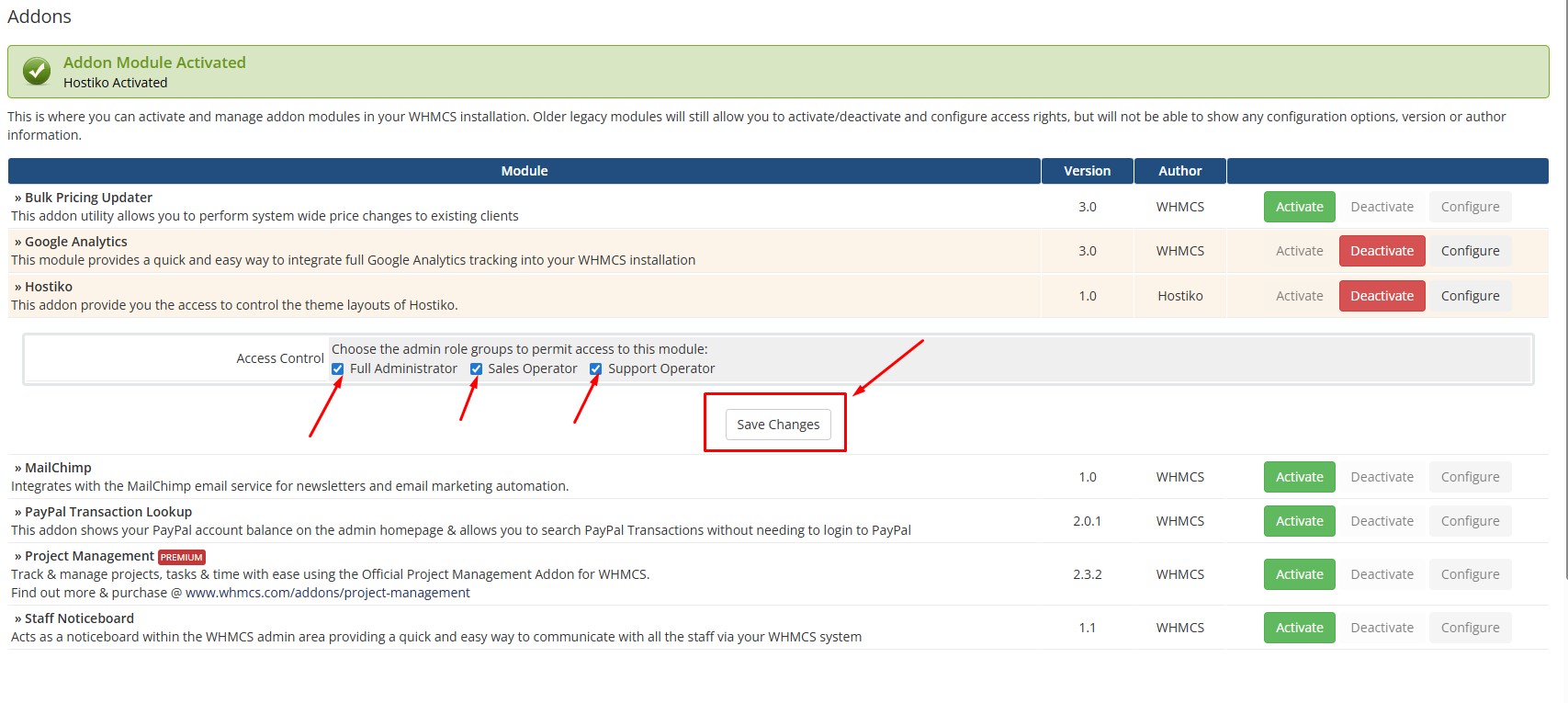Viewport: 1568px width, 703px height.
Task: Deactivate the Hostiko addon
Action: tap(1382, 296)
